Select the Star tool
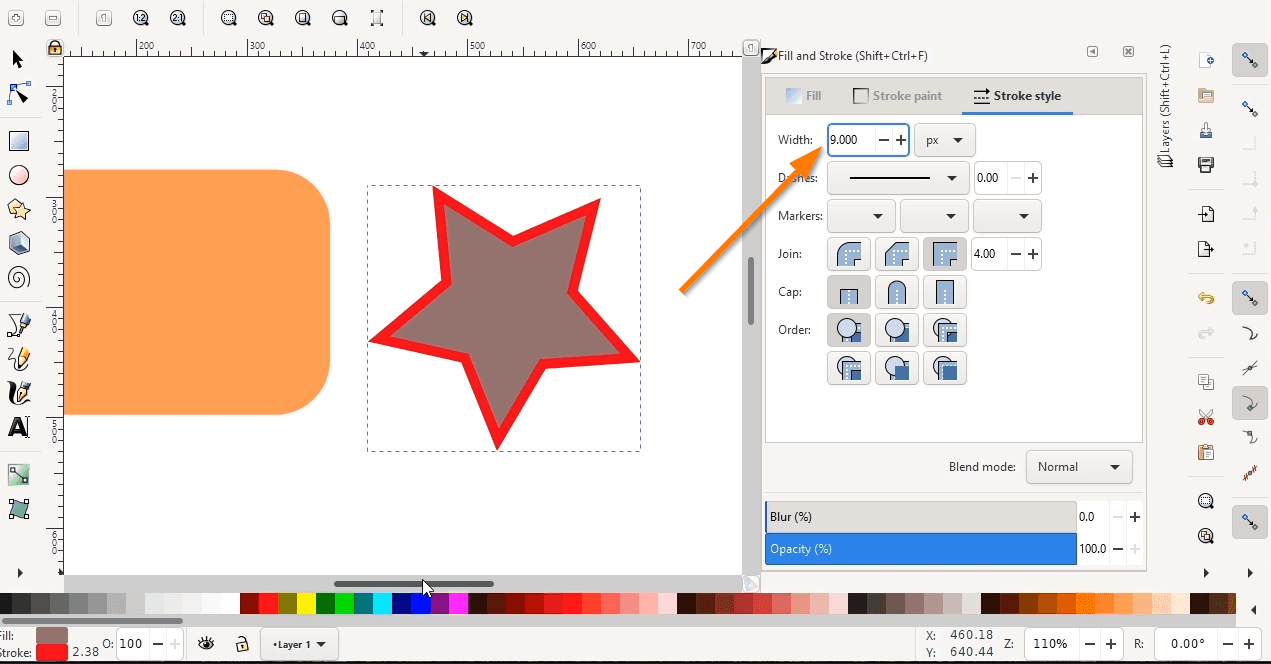The width and height of the screenshot is (1271, 664). 18,209
